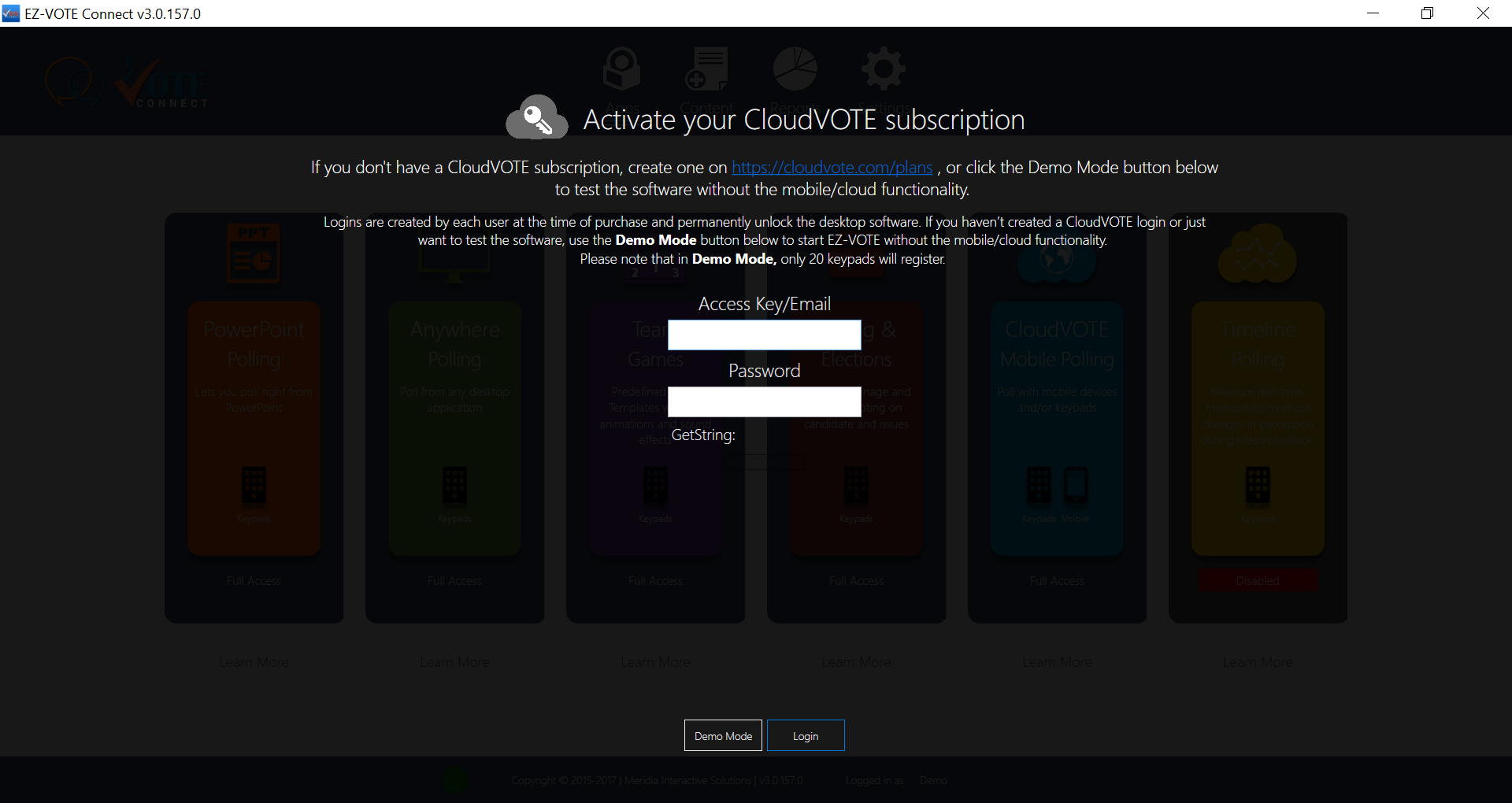Close the EZ-VOTE Connect window
This screenshot has width=1512, height=803.
pyautogui.click(x=1483, y=13)
